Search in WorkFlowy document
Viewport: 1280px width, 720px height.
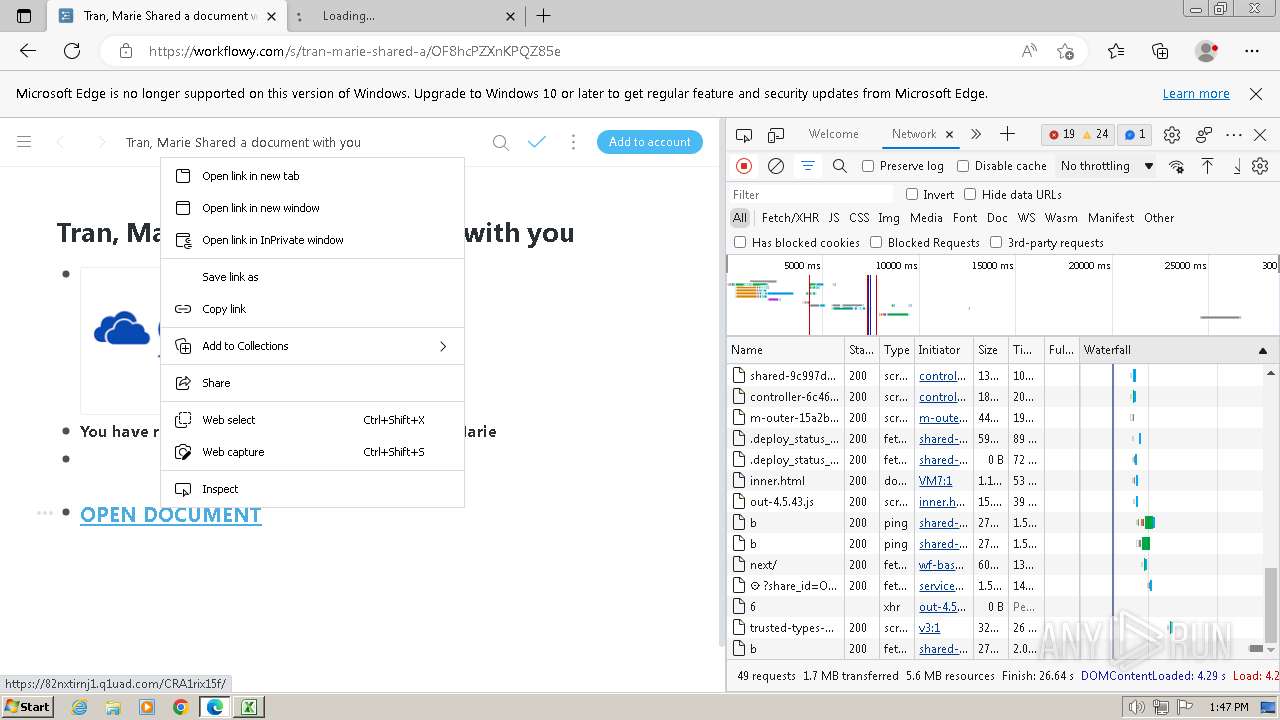[501, 142]
